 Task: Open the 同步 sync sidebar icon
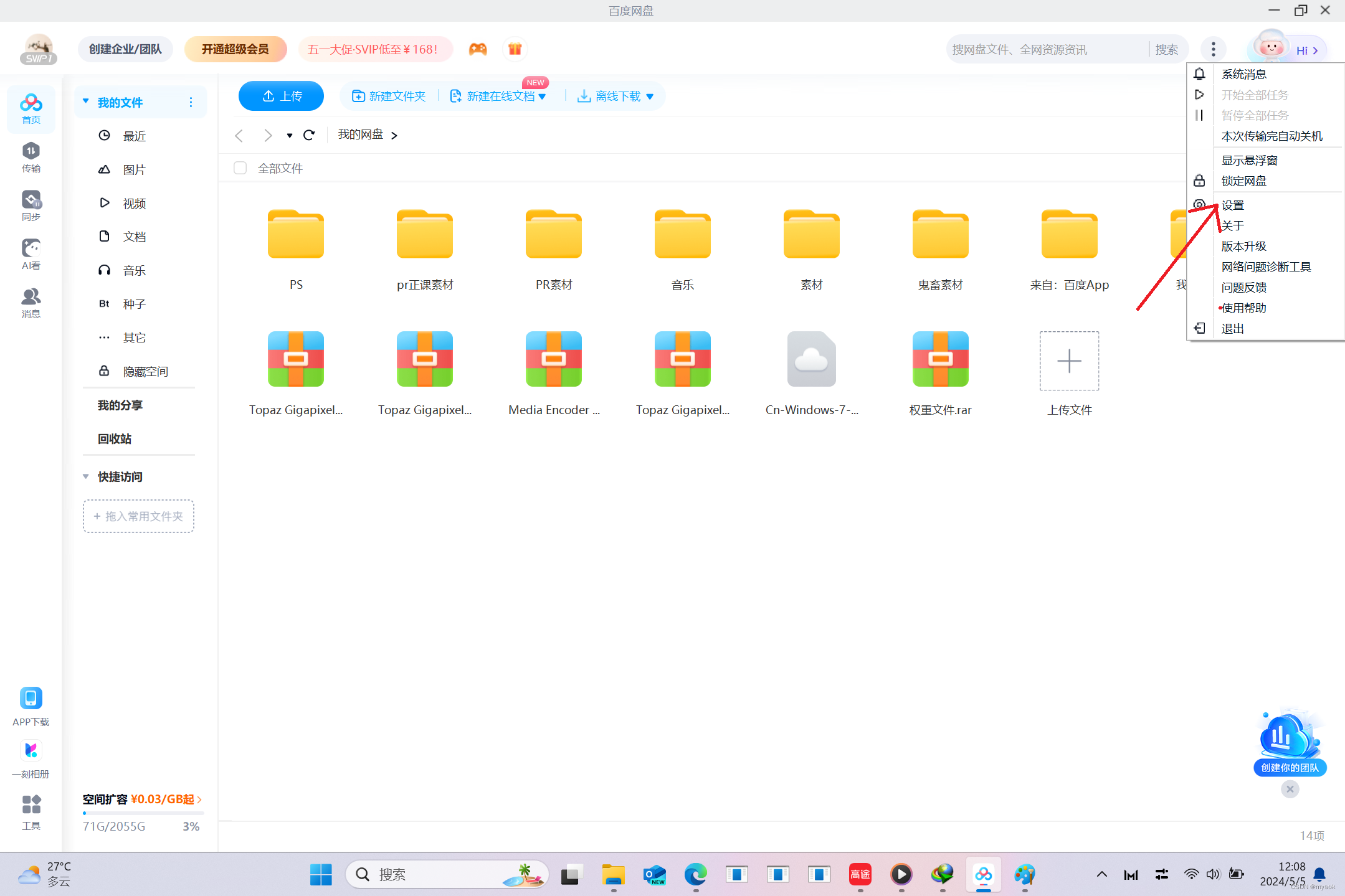[x=31, y=206]
